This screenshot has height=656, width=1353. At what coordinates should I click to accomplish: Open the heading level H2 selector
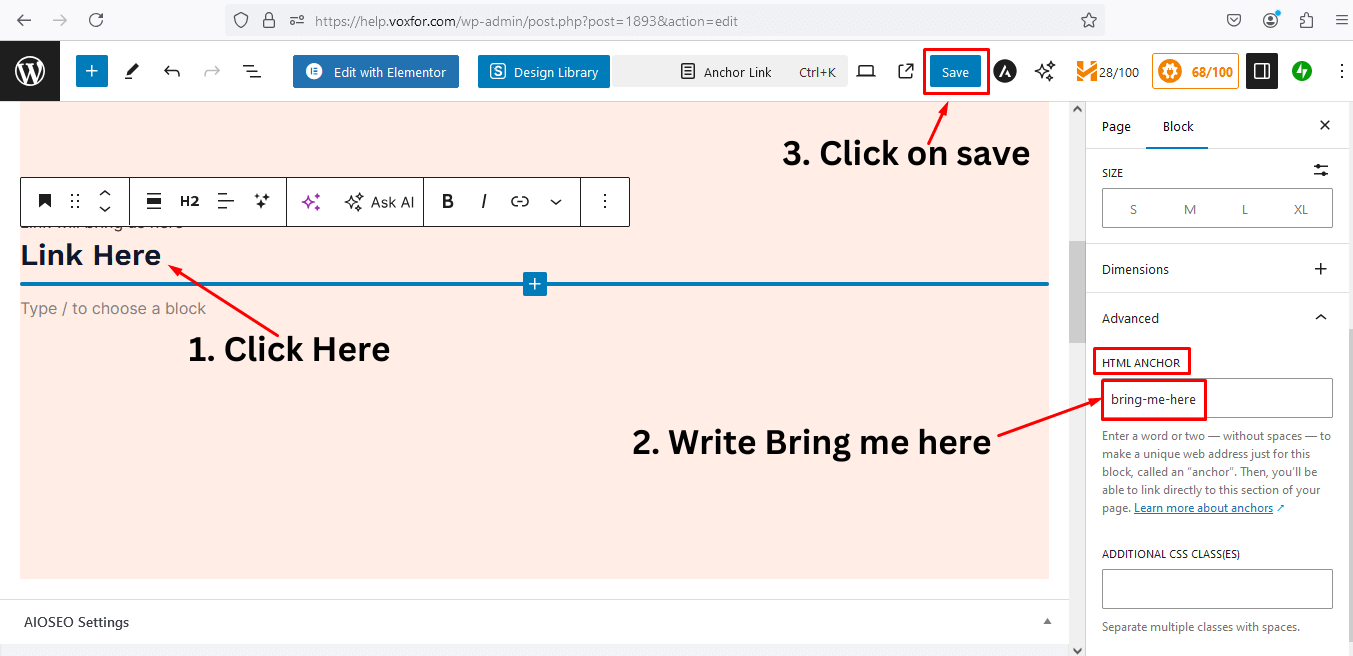click(189, 201)
